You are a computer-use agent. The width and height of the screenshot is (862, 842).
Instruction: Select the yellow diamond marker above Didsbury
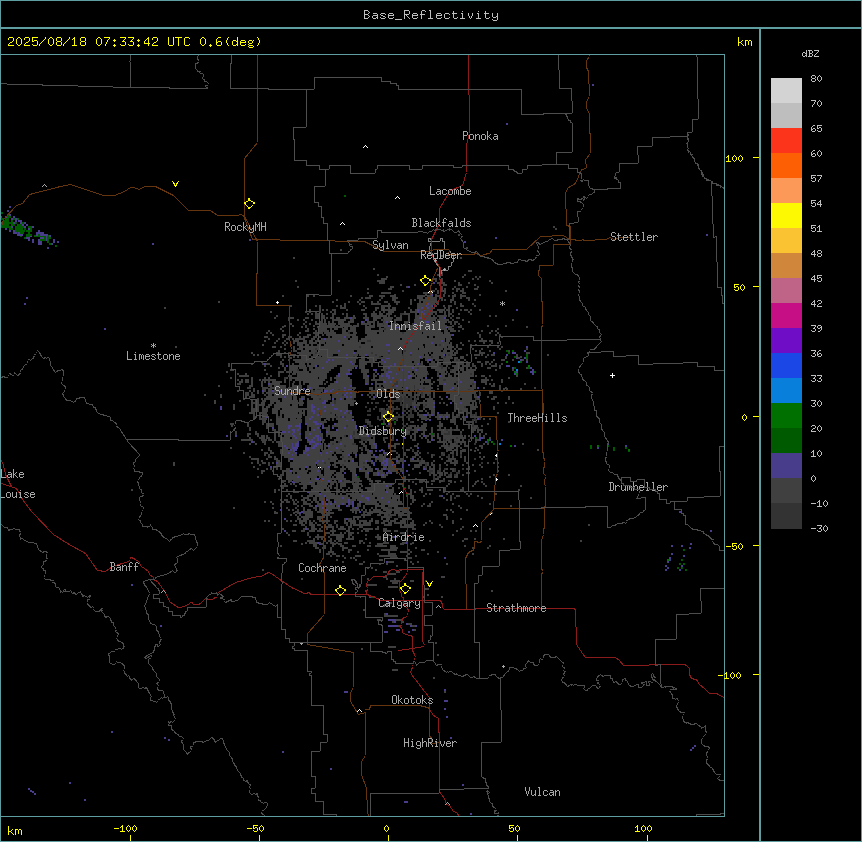pyautogui.click(x=389, y=417)
